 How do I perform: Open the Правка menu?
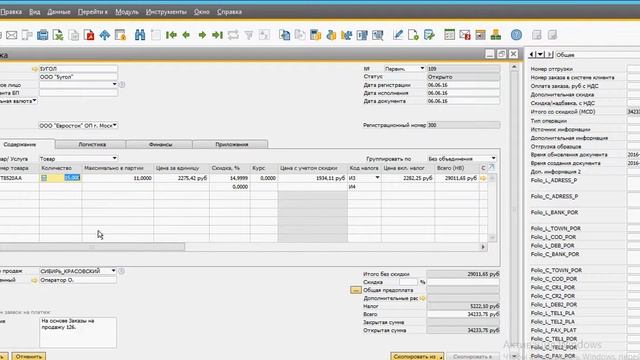[11, 12]
